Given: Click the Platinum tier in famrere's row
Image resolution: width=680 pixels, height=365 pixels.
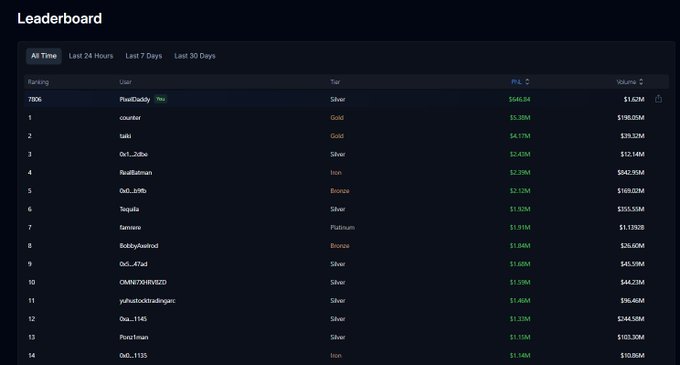Looking at the screenshot, I should click(x=343, y=227).
